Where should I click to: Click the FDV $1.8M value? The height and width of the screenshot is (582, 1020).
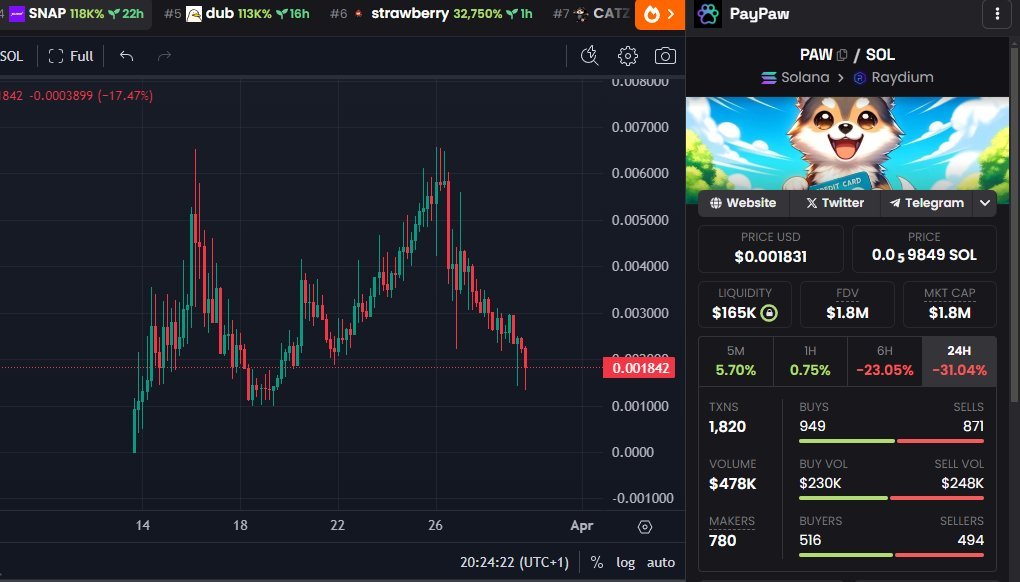pyautogui.click(x=847, y=313)
